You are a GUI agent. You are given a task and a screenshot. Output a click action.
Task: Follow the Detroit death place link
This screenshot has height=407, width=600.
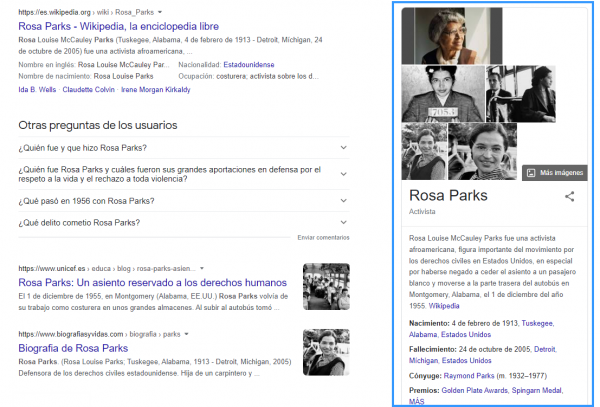pyautogui.click(x=544, y=349)
